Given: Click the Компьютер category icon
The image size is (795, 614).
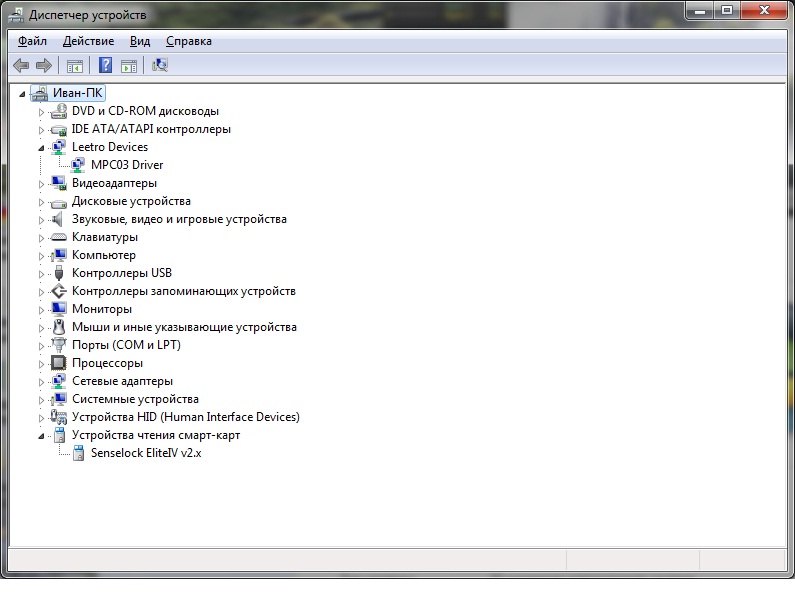Looking at the screenshot, I should coord(59,255).
